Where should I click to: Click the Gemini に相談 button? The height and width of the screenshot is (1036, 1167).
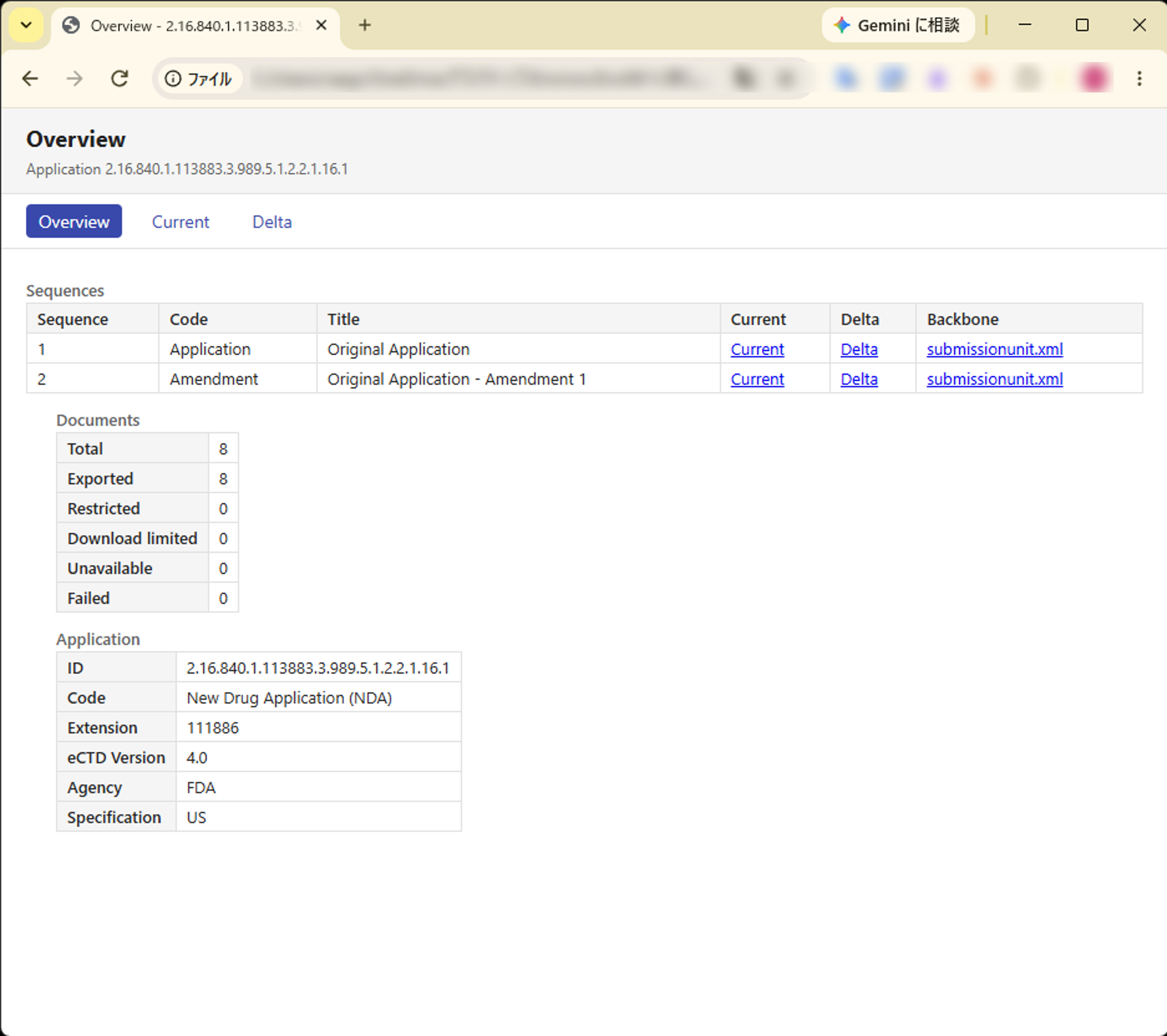(x=898, y=25)
